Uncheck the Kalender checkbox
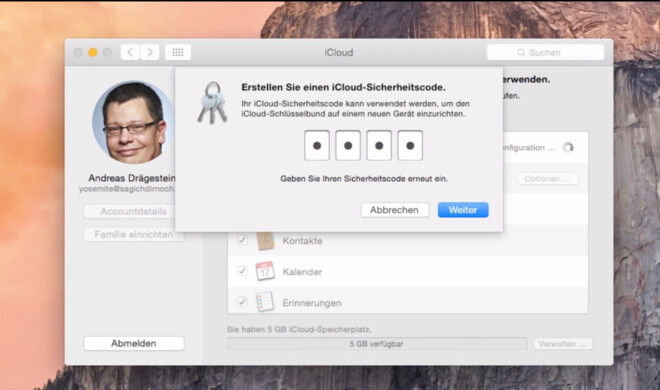 [242, 271]
